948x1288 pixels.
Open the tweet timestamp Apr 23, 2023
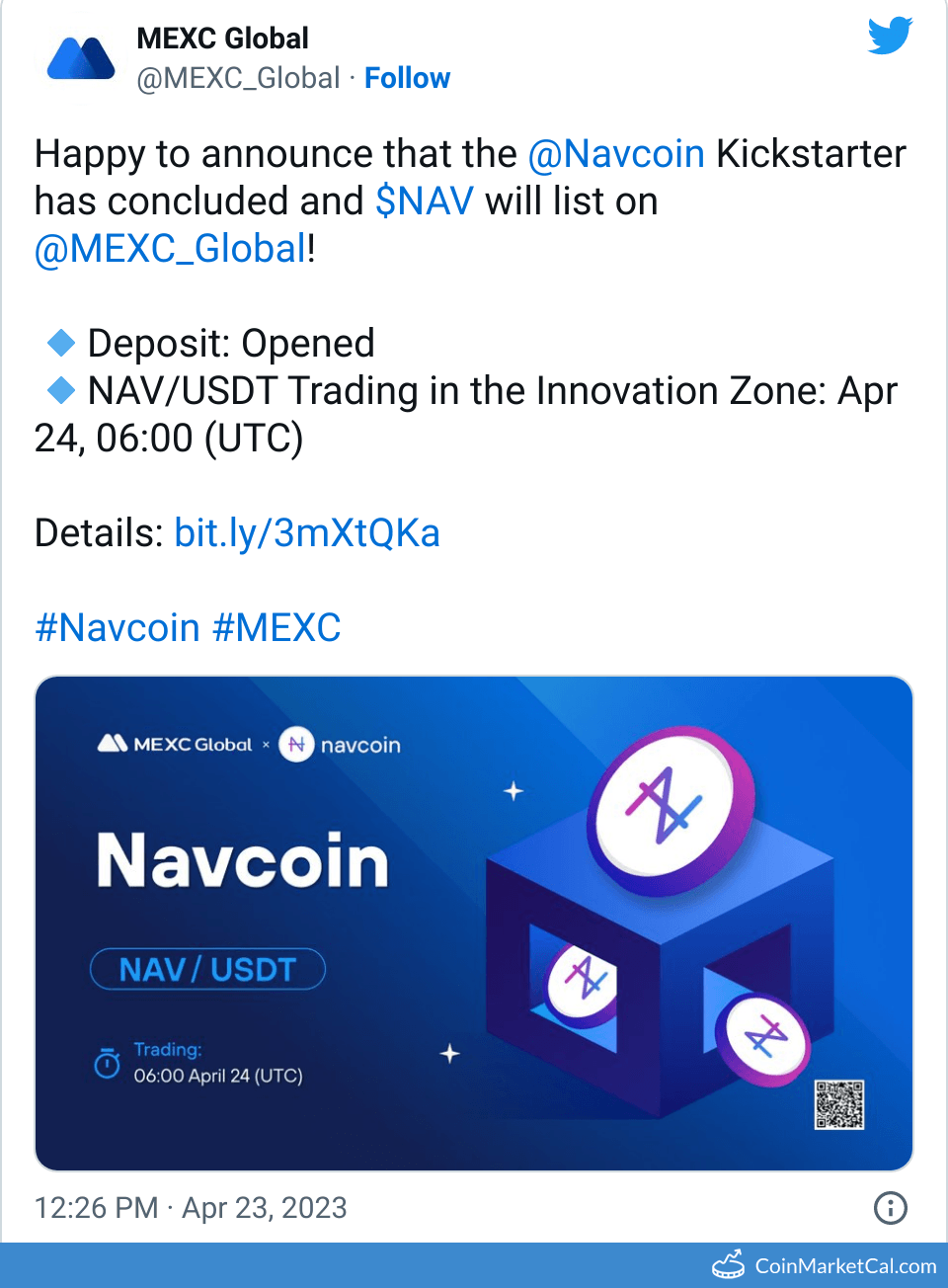pyautogui.click(x=191, y=1208)
